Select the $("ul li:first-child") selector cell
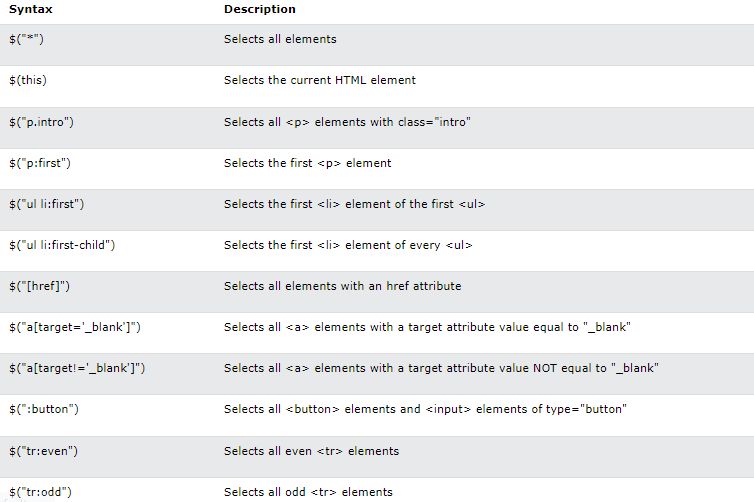Image resolution: width=754 pixels, height=502 pixels. pyautogui.click(x=62, y=245)
